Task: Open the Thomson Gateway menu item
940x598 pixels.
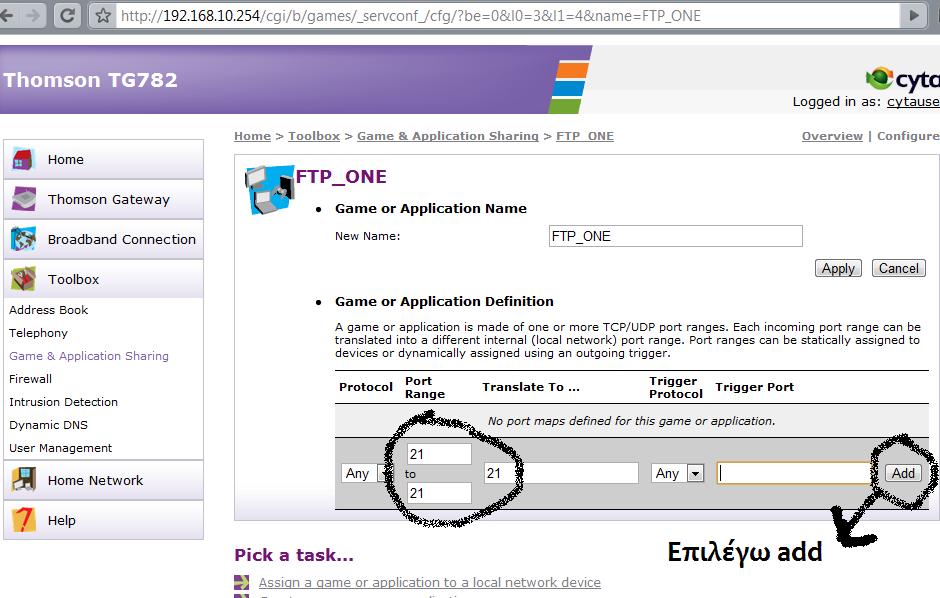Action: 103,200
